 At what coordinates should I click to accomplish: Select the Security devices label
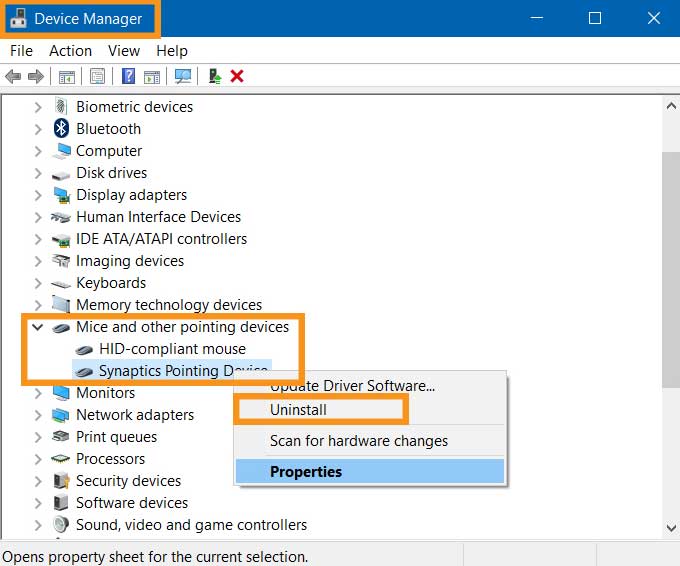click(128, 481)
